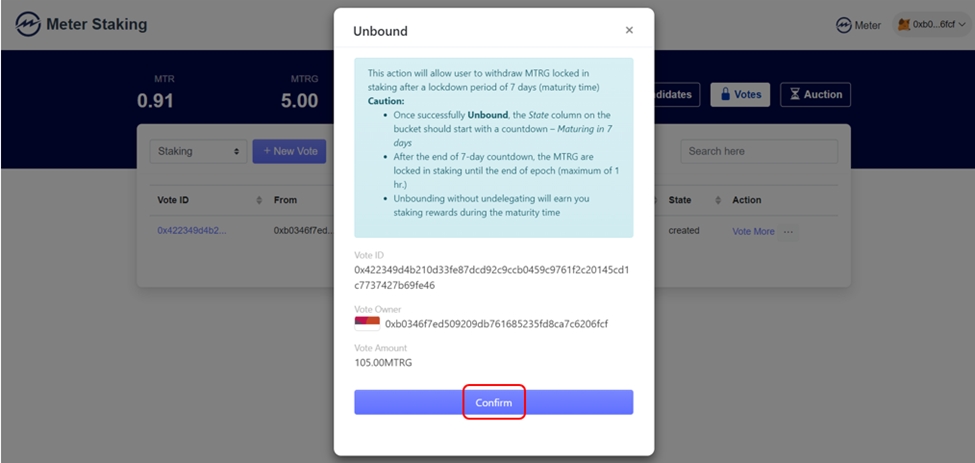Open the Auction tab
The width and height of the screenshot is (975, 463).
[x=815, y=95]
